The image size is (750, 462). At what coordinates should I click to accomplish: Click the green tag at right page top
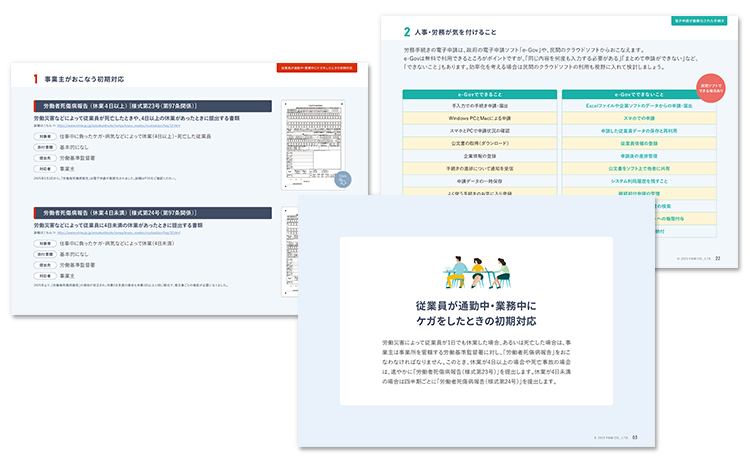[699, 21]
